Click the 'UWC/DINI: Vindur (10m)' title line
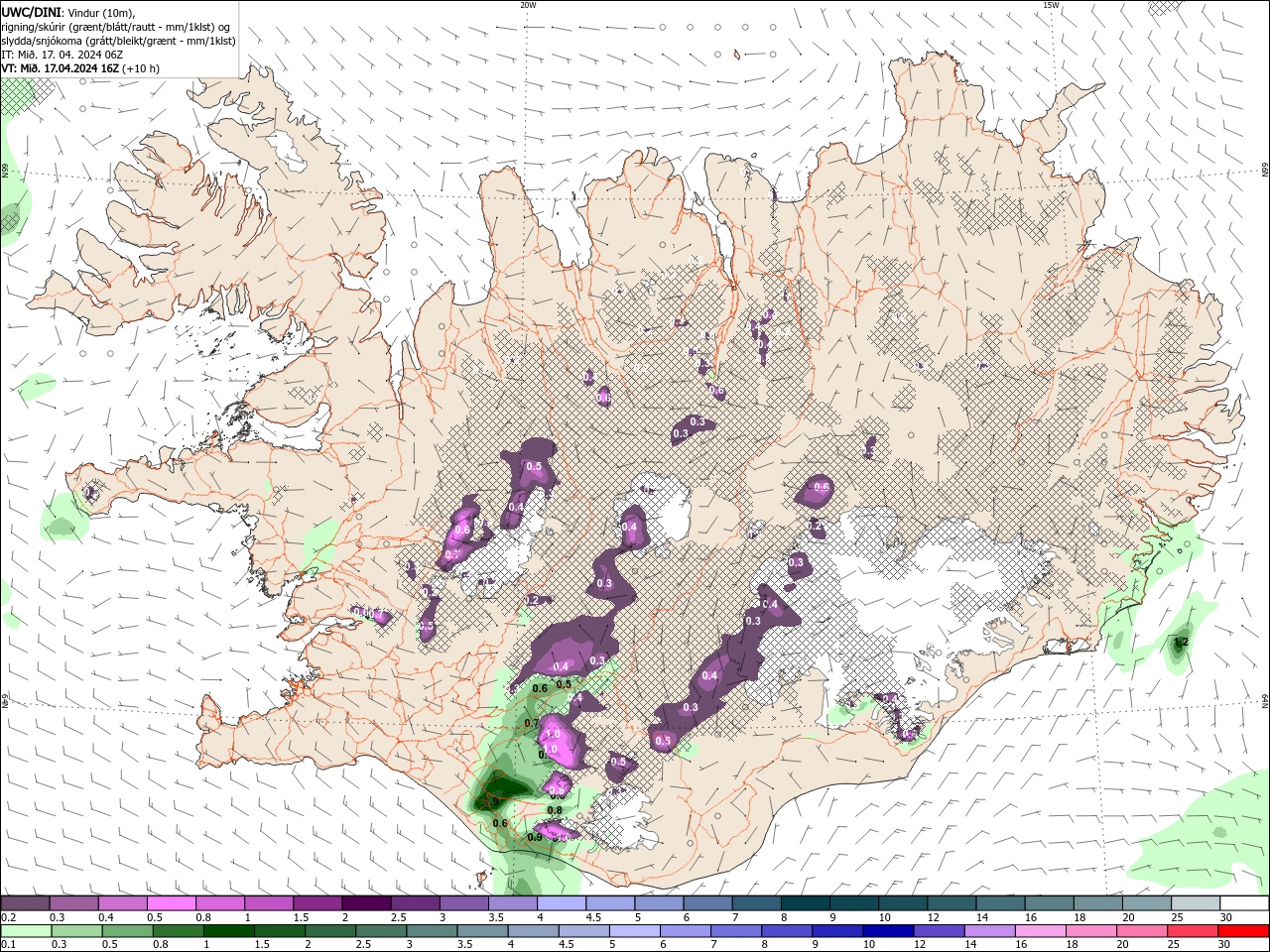 coord(68,12)
